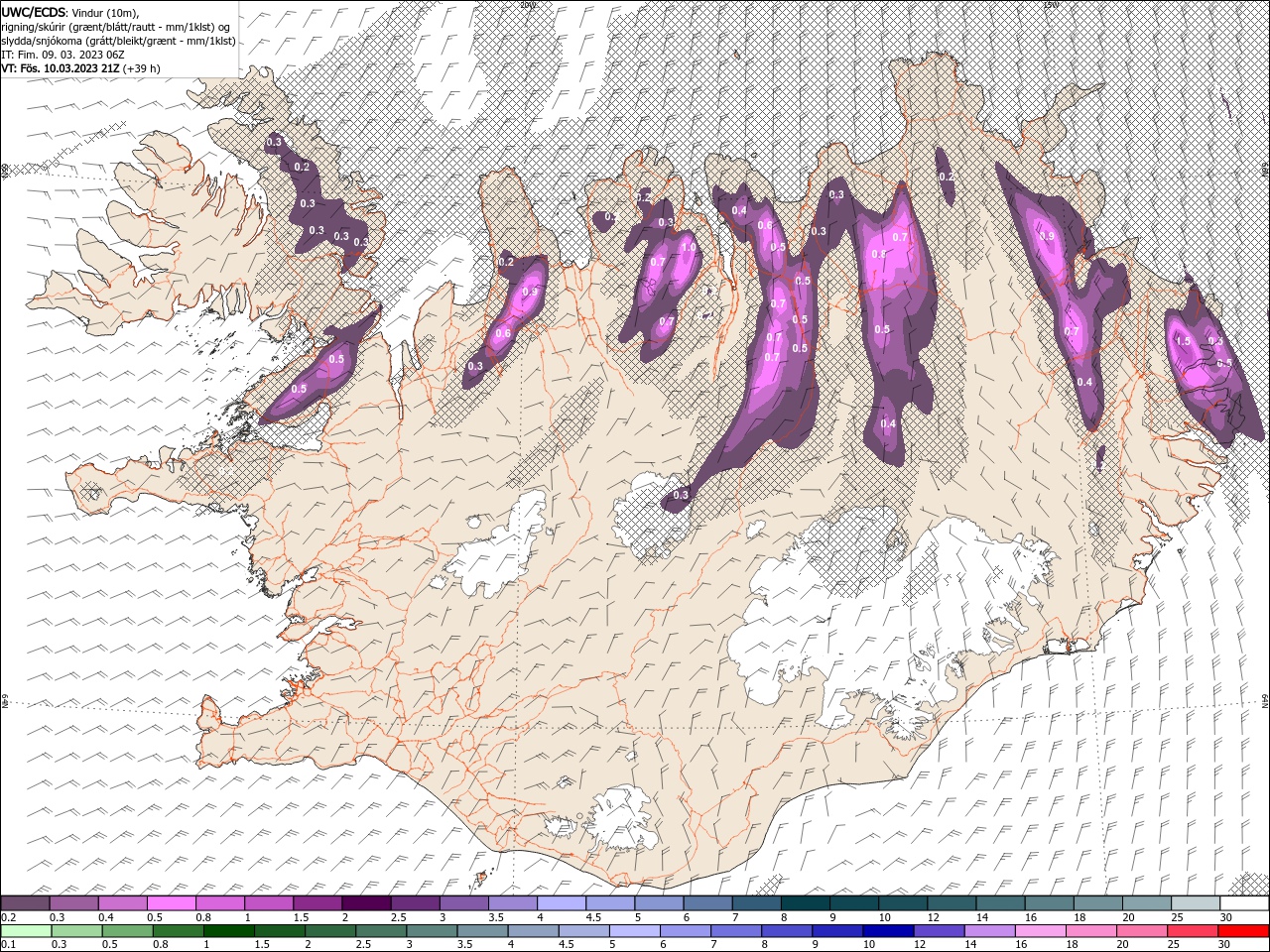Click the bold UWC/ECDS title text
Viewport: 1270px width, 952px height.
tap(34, 11)
